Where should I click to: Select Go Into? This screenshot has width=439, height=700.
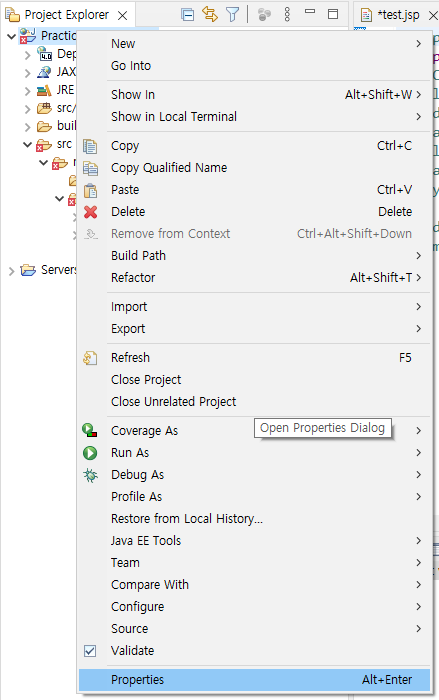255,66
